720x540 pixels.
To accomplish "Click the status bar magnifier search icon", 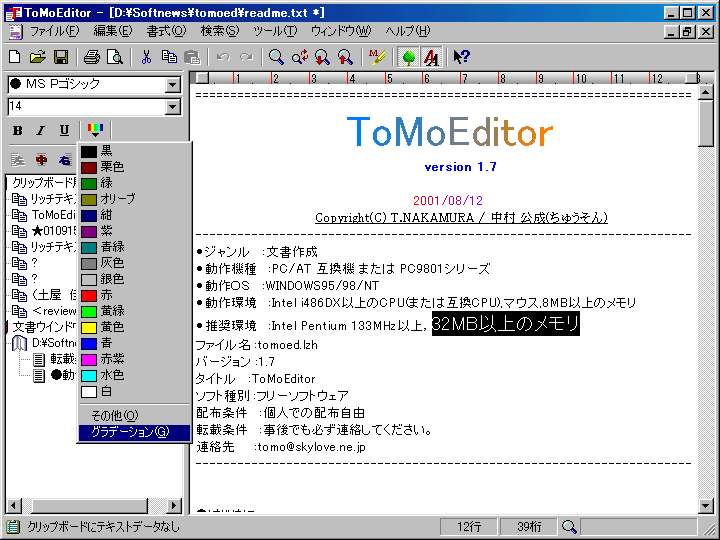I will 569,527.
